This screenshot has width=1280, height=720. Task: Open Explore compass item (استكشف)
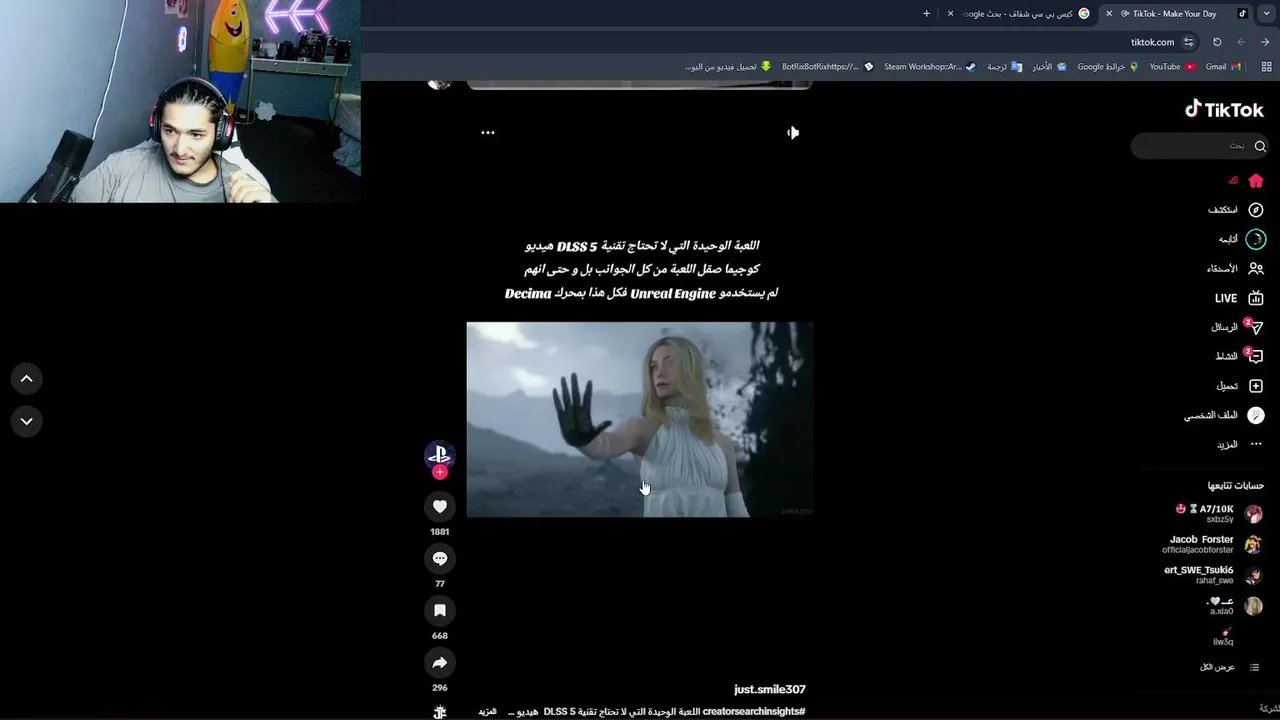click(1236, 210)
